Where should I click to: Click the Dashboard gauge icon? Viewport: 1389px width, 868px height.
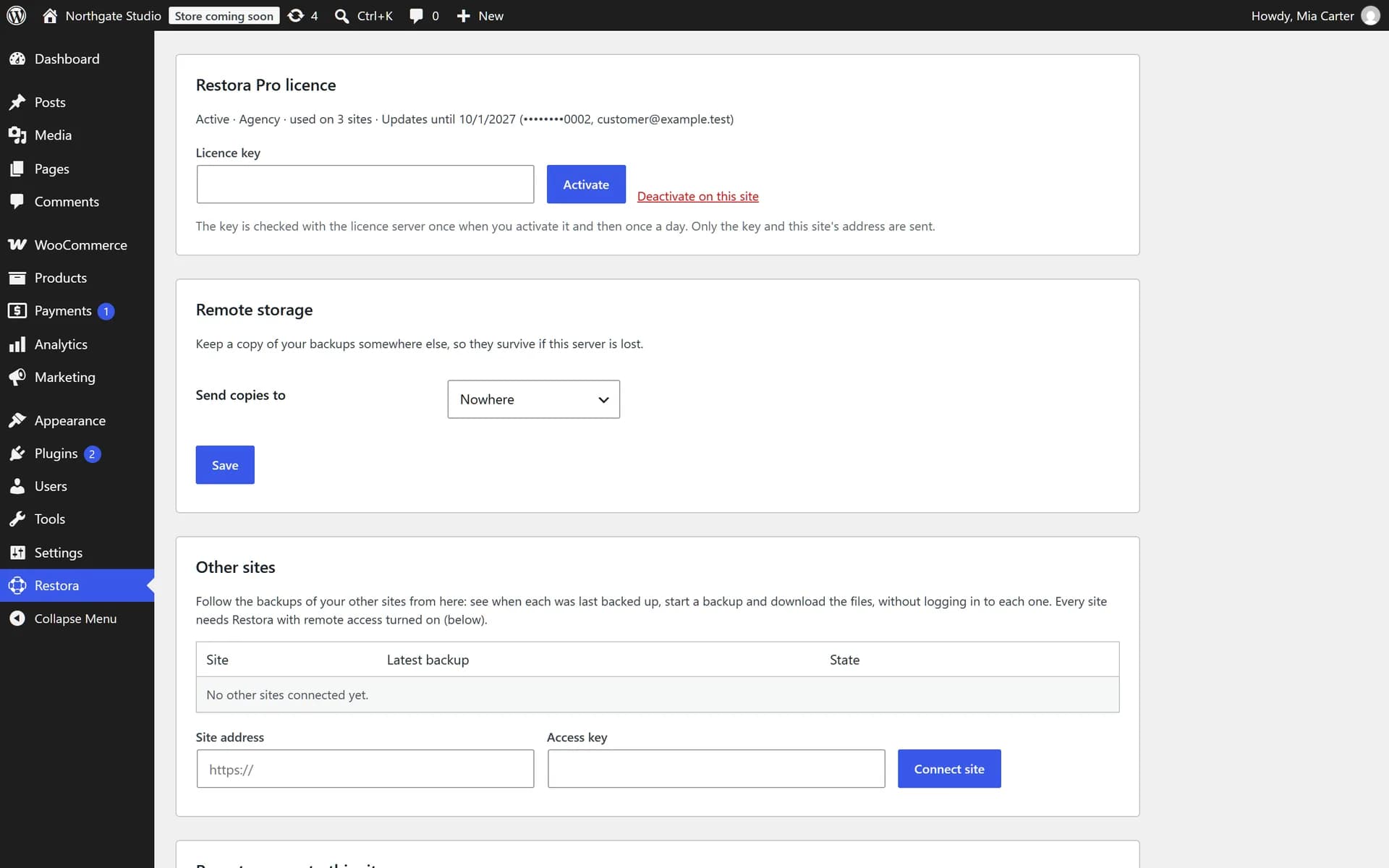coord(17,59)
